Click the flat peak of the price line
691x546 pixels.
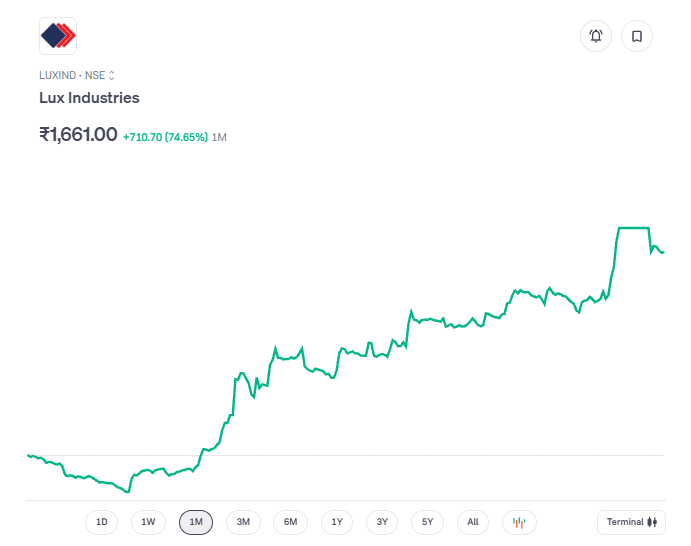(634, 228)
